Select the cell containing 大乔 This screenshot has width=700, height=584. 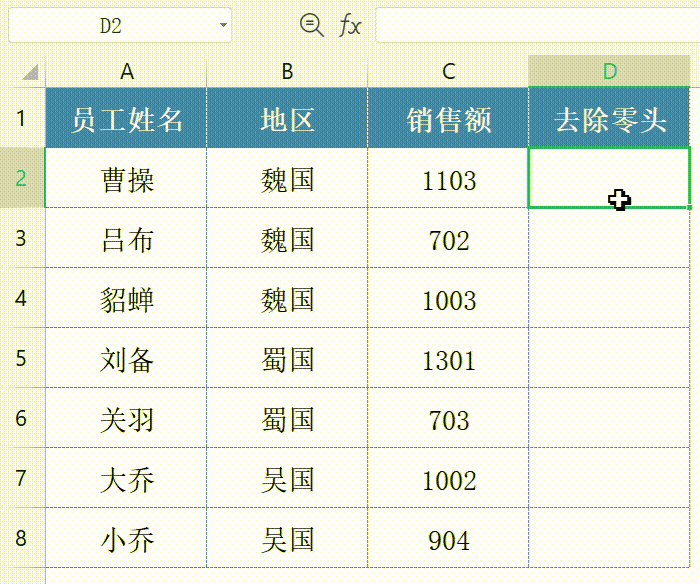pos(126,478)
